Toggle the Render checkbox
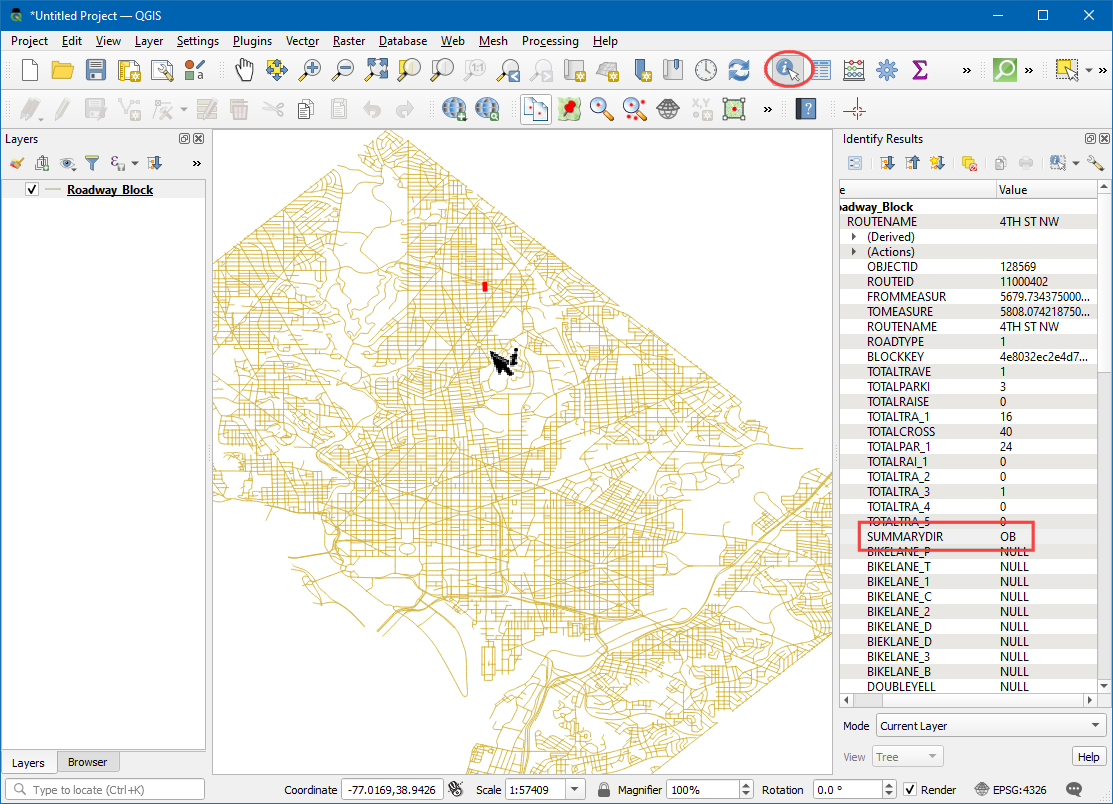 [x=910, y=790]
